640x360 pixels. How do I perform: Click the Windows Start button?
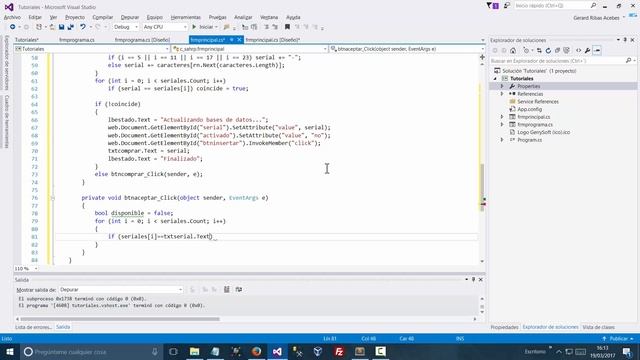(x=10, y=351)
